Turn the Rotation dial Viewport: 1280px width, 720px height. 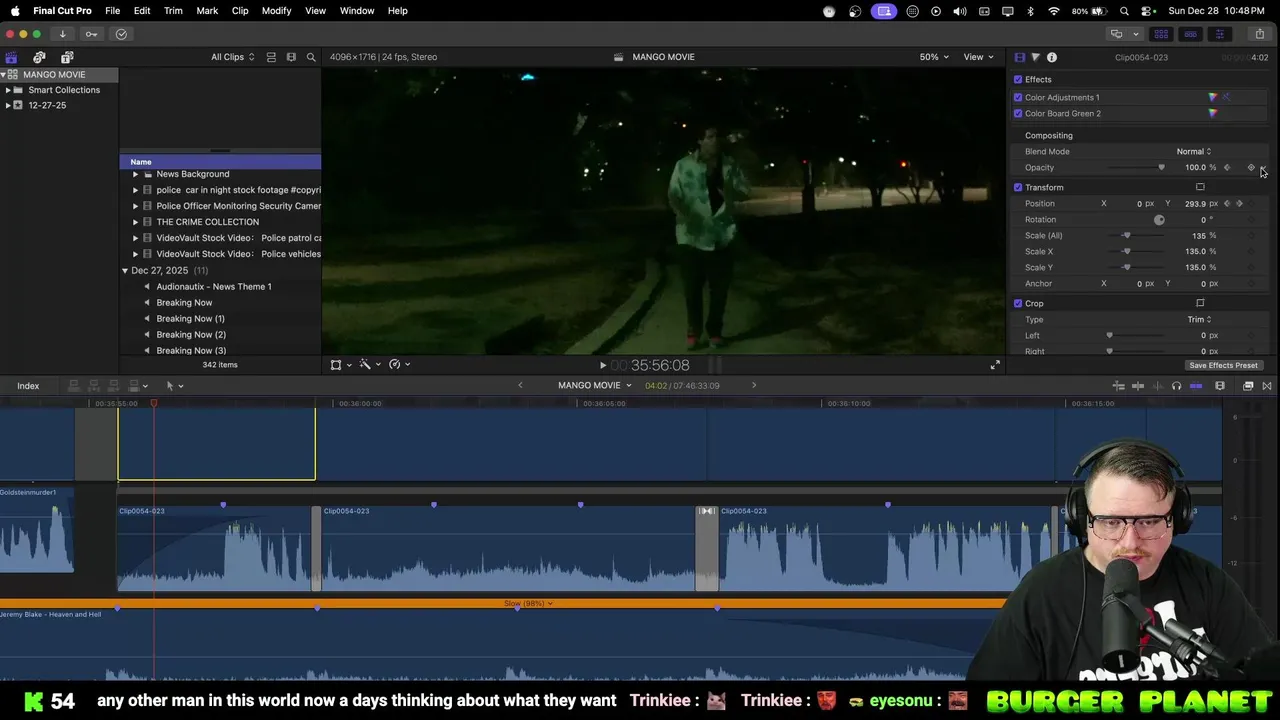1159,220
